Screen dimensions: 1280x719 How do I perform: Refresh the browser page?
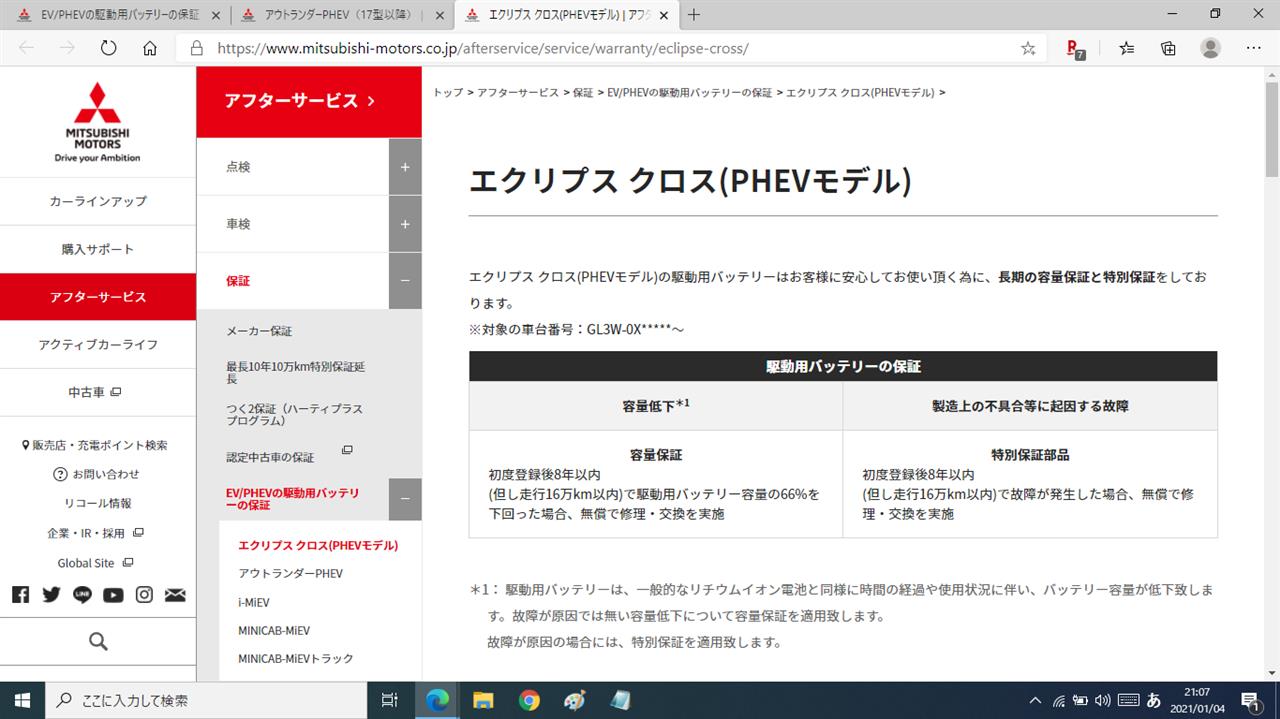tap(109, 48)
